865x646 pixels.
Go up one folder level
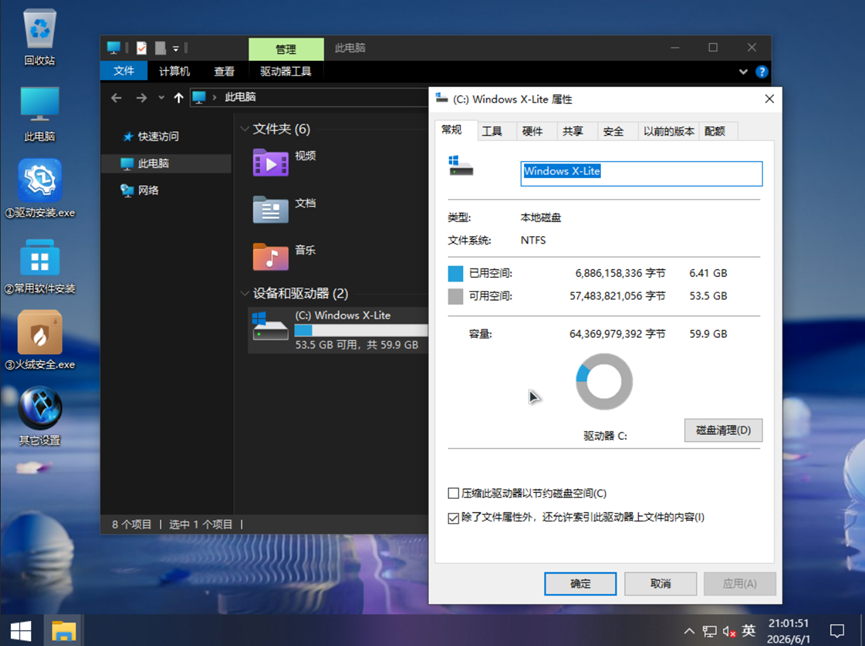click(178, 98)
